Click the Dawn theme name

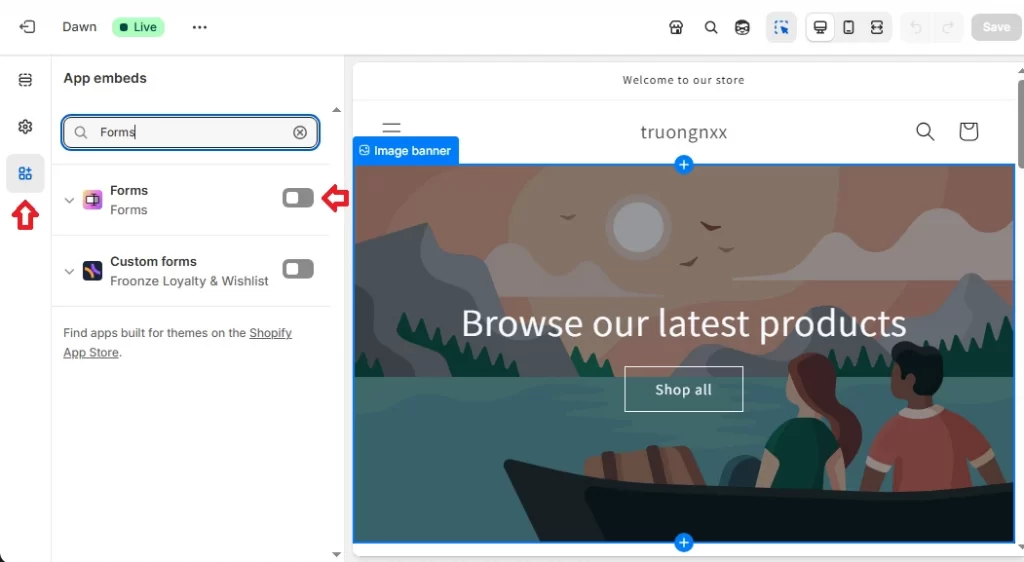pyautogui.click(x=80, y=27)
